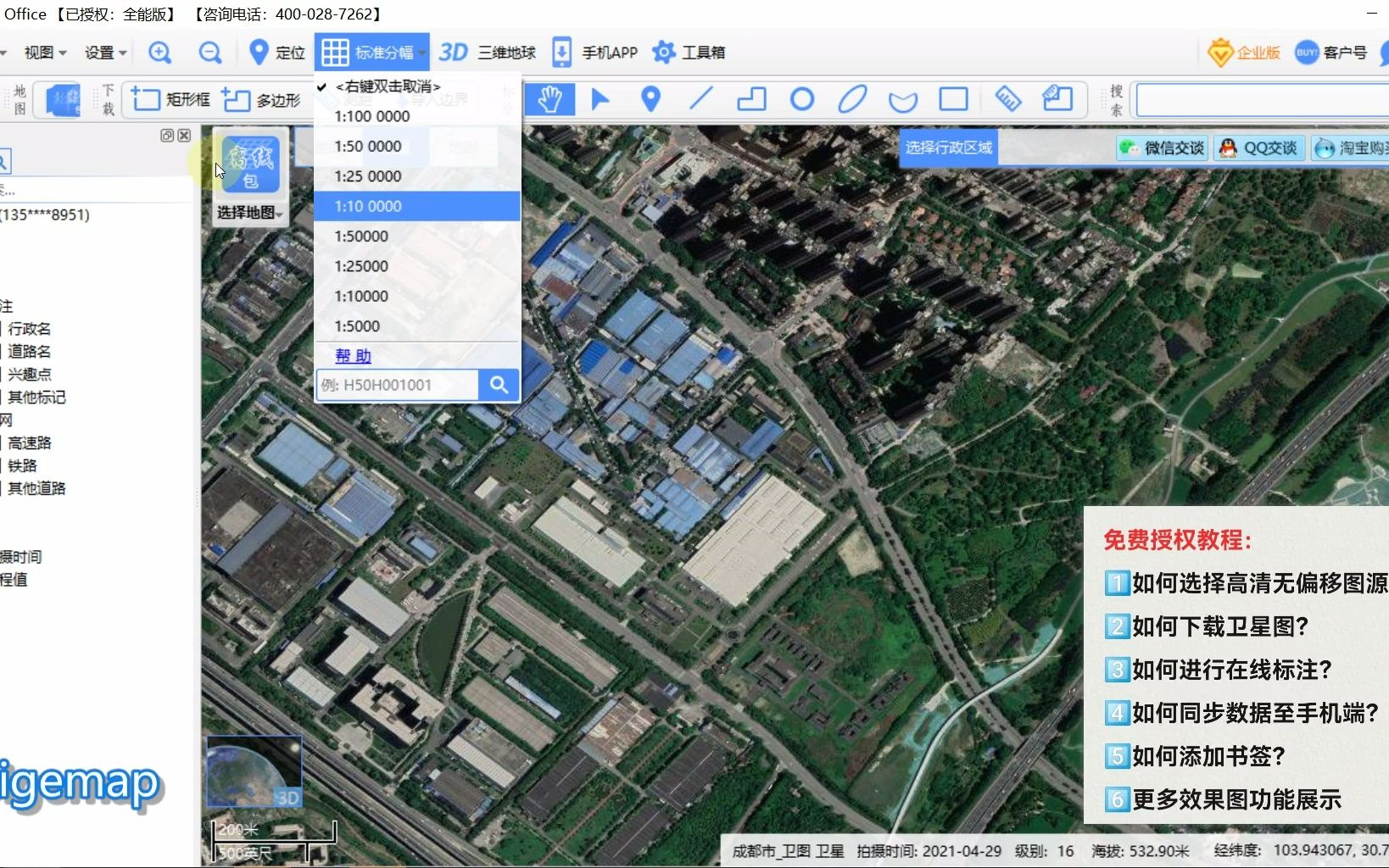The height and width of the screenshot is (868, 1389).
Task: Click the top search input box
Action: (x=1262, y=100)
